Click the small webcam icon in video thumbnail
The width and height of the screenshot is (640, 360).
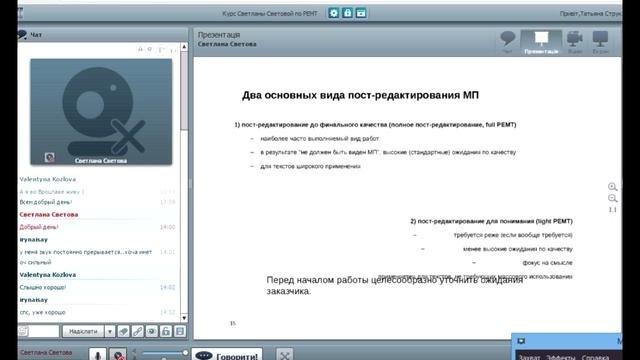pyautogui.click(x=49, y=157)
